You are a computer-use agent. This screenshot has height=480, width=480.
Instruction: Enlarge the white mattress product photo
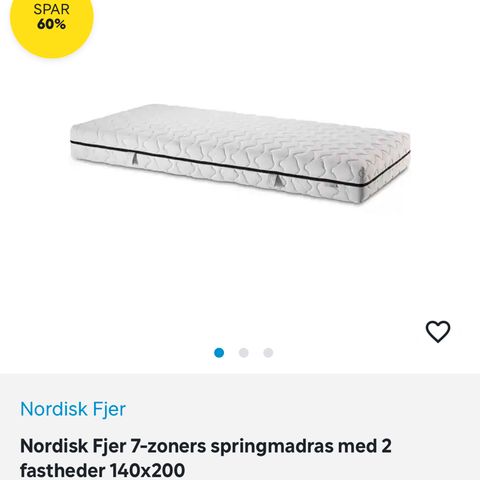point(240,154)
